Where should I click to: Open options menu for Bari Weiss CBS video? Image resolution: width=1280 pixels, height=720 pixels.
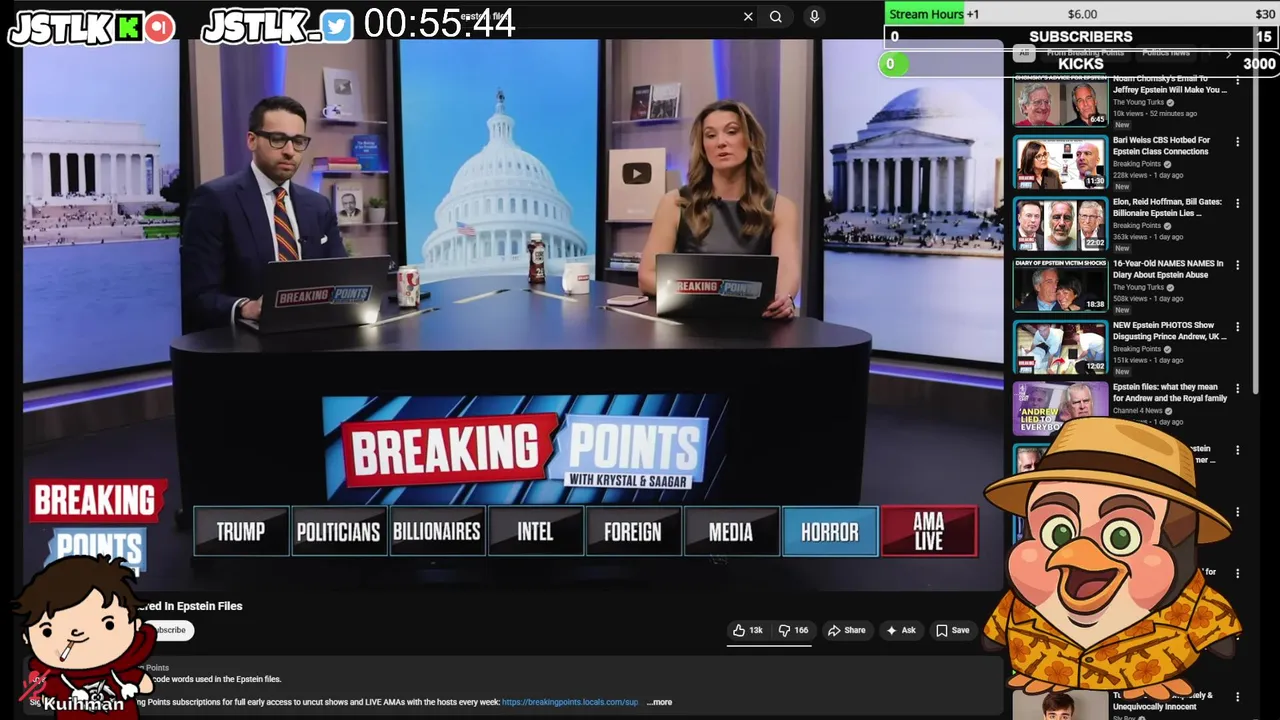(1237, 142)
